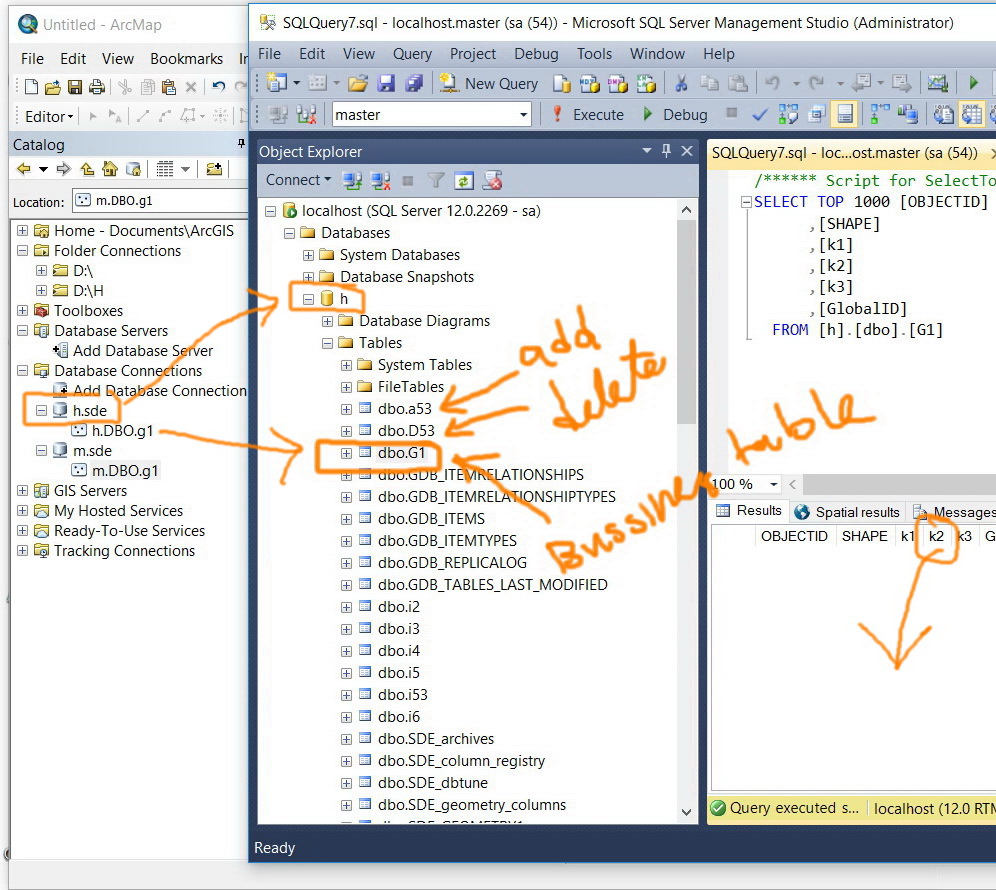Image resolution: width=996 pixels, height=890 pixels.
Task: Click Paste icon in ArcMap toolbar
Action: tap(168, 87)
